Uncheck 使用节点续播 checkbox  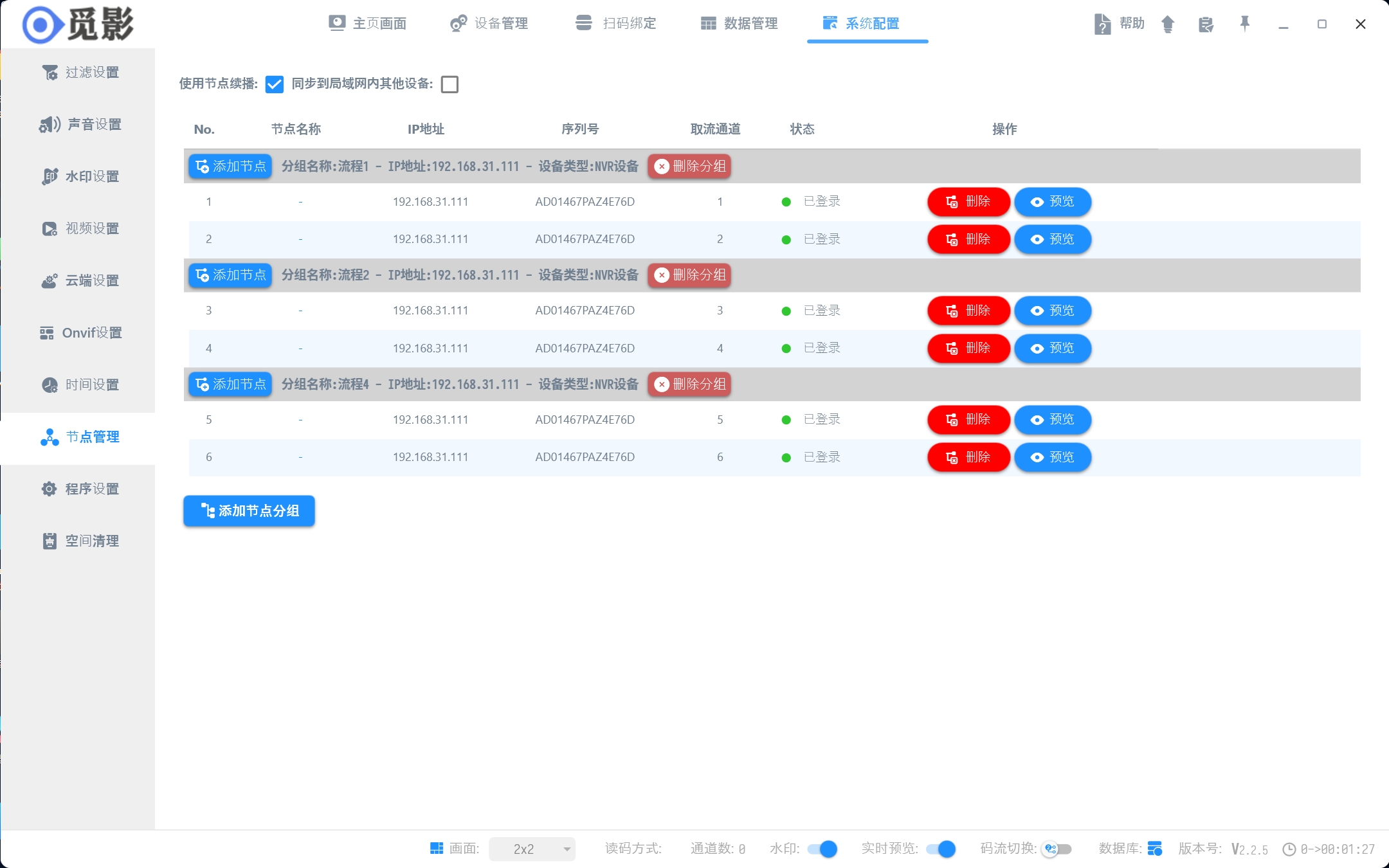point(275,84)
